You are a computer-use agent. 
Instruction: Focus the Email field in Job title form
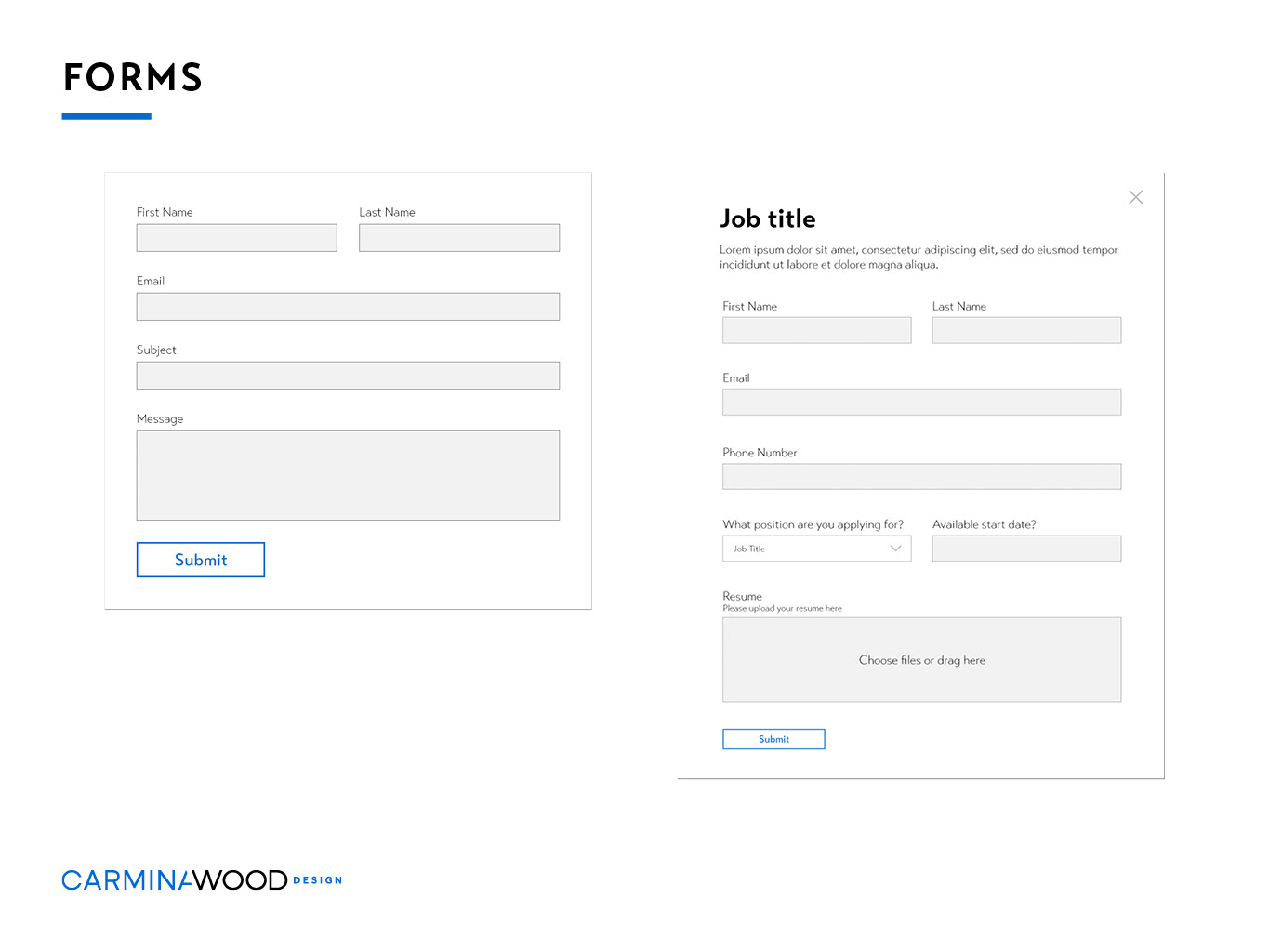[x=922, y=402]
